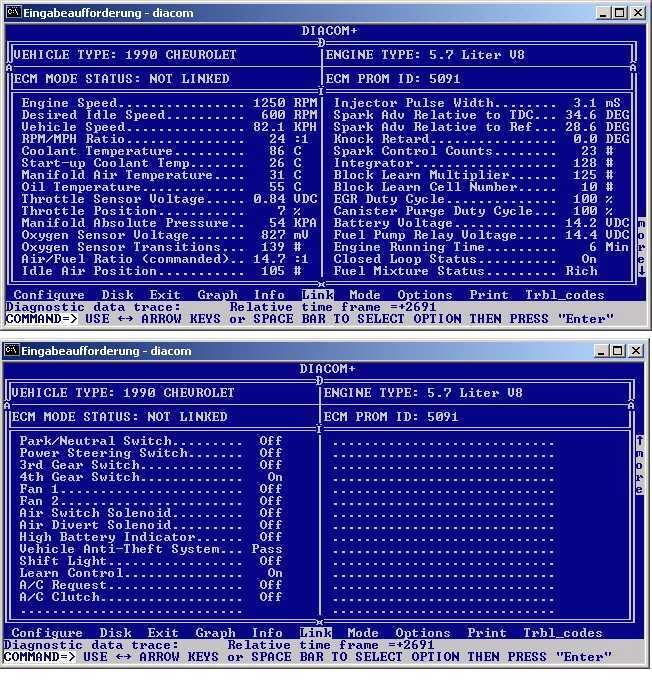This screenshot has height=680, width=652.
Task: Click the COMMAND=> prompt in bottom window
Action: point(40,657)
